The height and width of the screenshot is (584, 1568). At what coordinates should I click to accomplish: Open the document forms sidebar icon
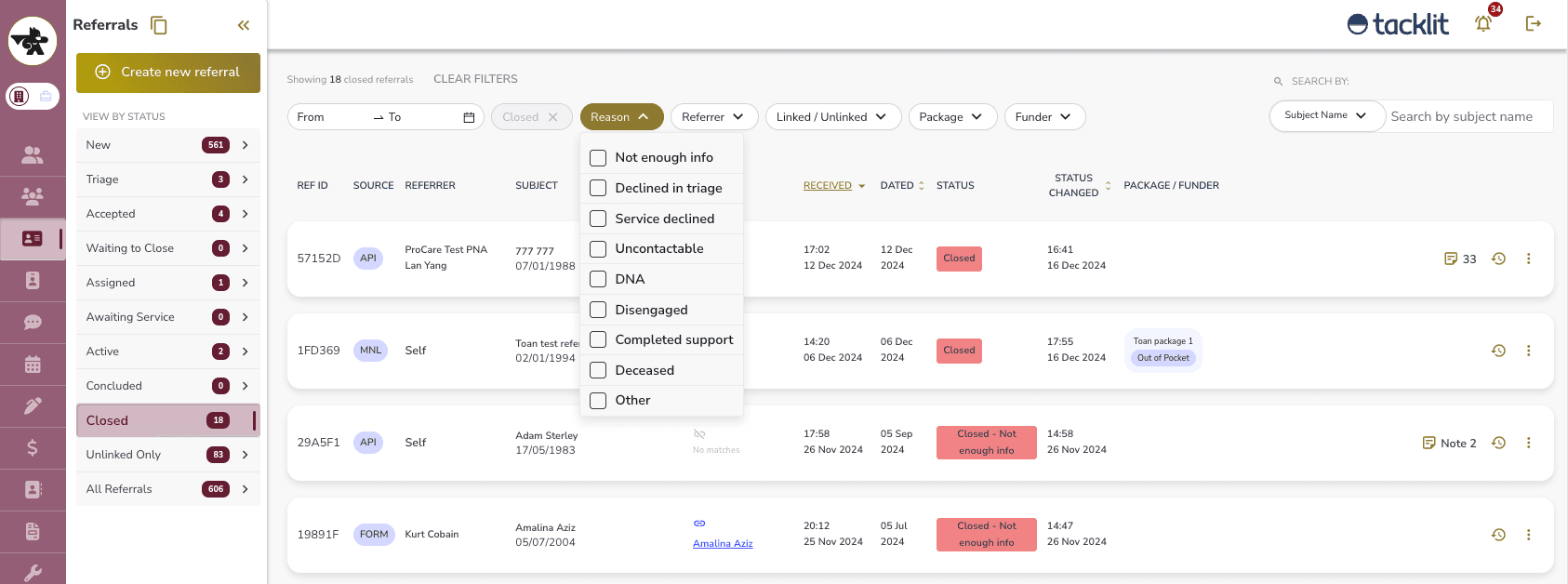pyautogui.click(x=33, y=532)
